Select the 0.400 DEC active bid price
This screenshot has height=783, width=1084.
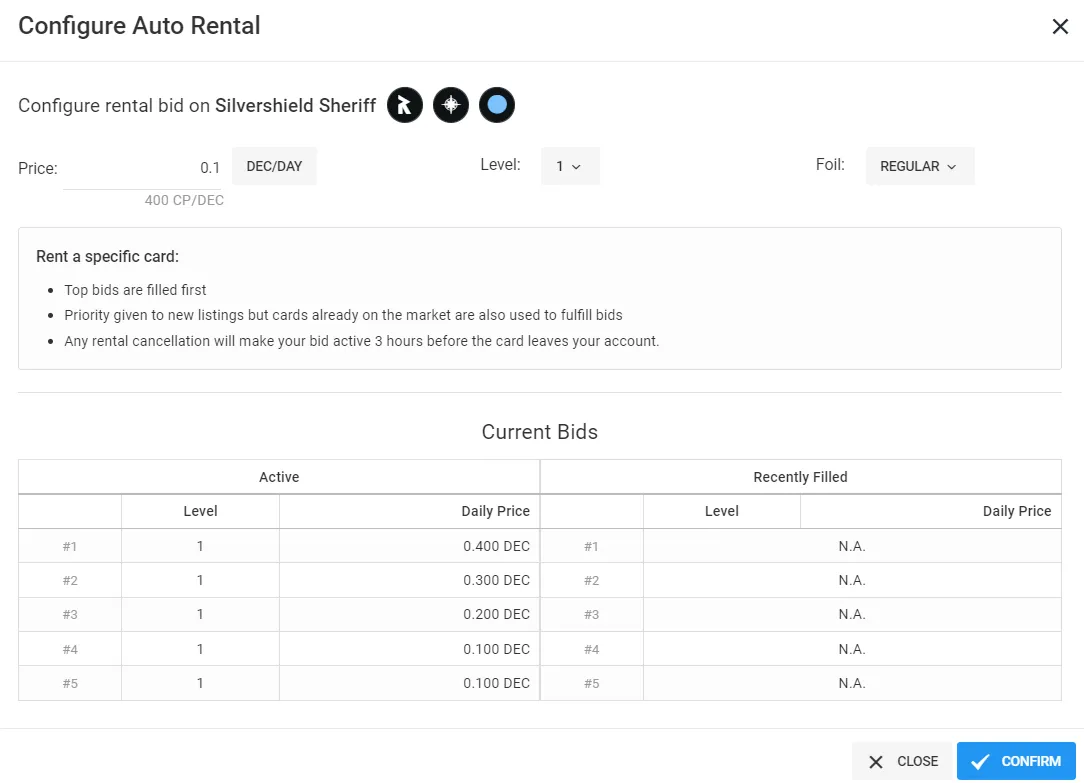pyautogui.click(x=496, y=546)
